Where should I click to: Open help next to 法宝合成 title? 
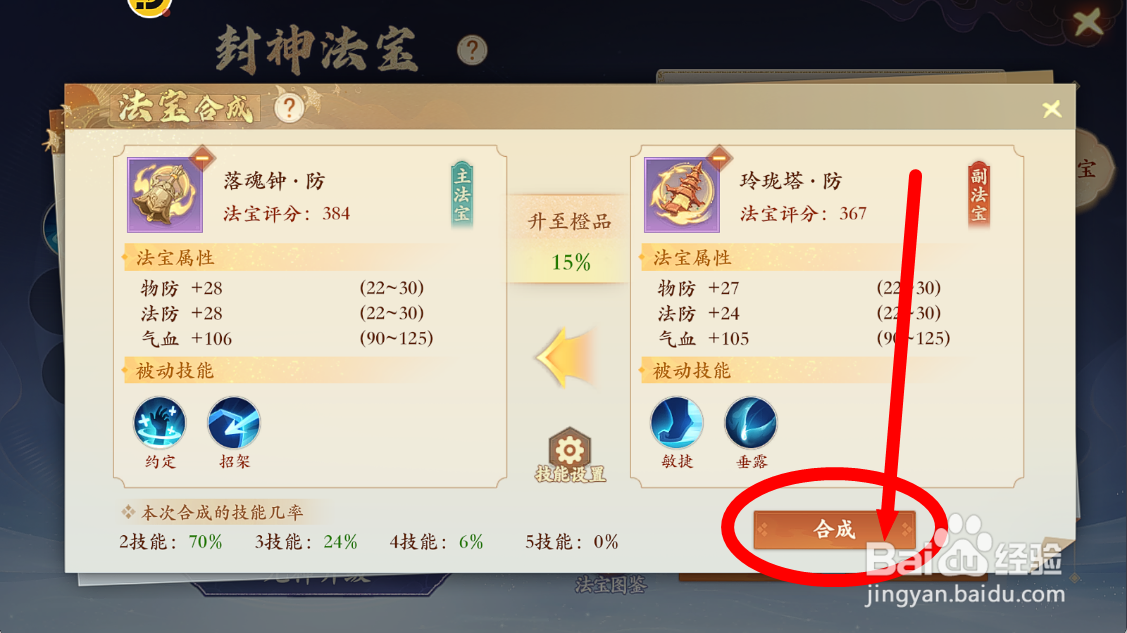(x=289, y=108)
